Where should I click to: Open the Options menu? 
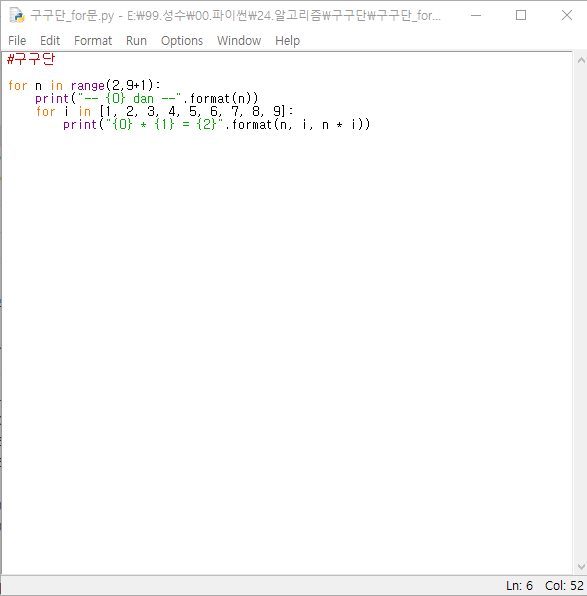point(182,40)
